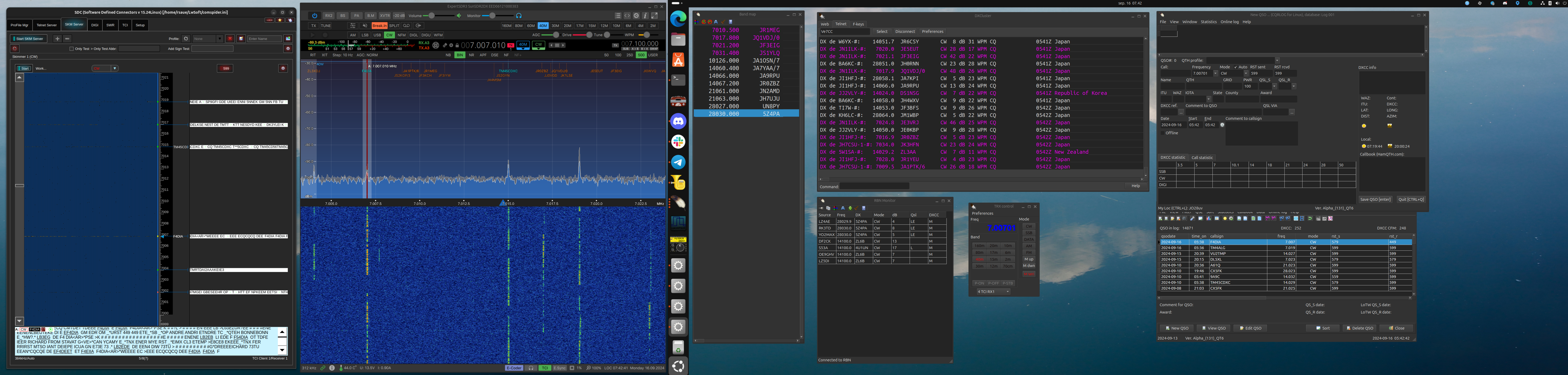Toggle RX2 receiver in ExpertSDR3
The image size is (1568, 375).
click(329, 16)
